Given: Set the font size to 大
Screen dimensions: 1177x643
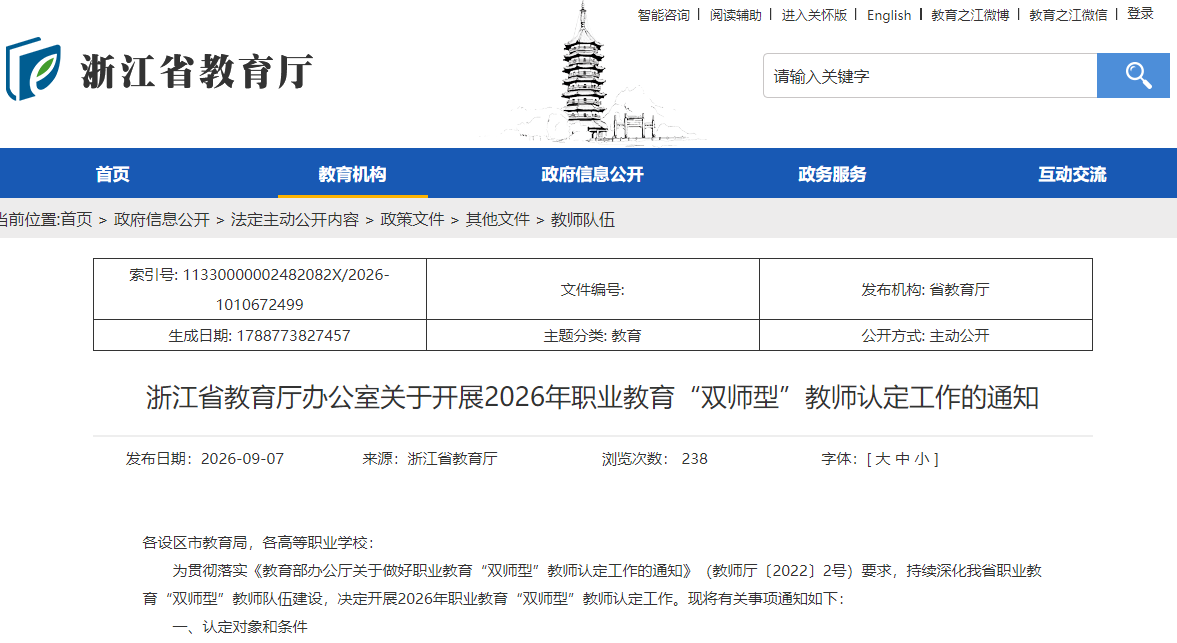Looking at the screenshot, I should click(883, 458).
